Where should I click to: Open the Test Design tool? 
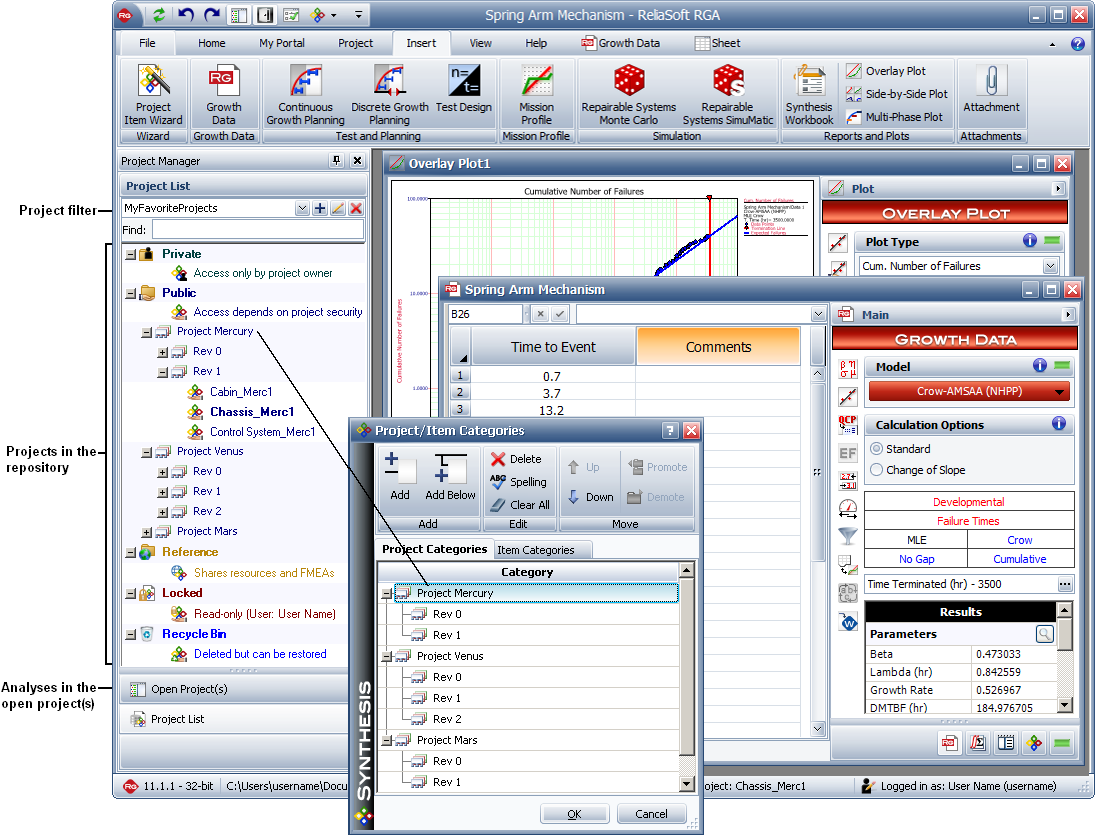[464, 89]
